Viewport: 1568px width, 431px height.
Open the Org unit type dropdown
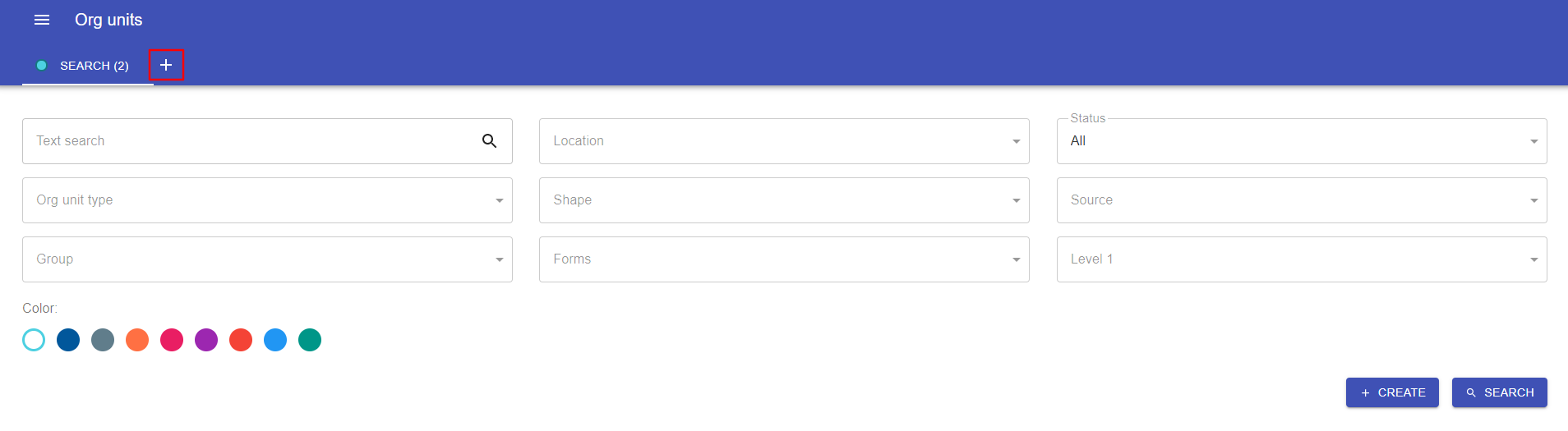pos(267,200)
